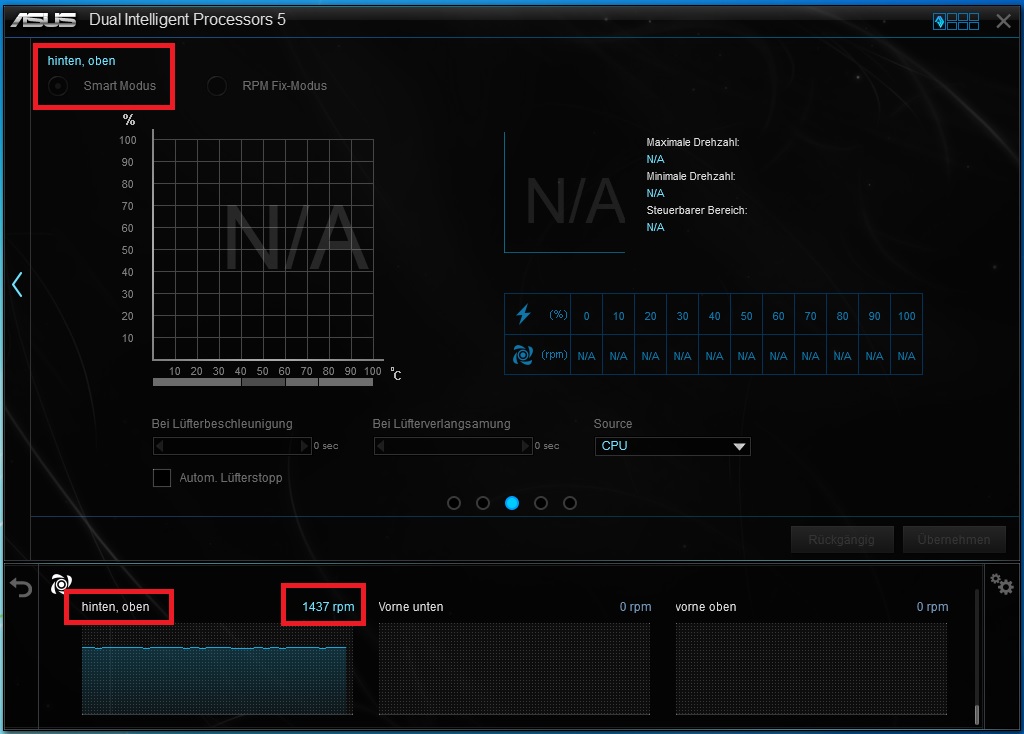The height and width of the screenshot is (734, 1024).
Task: Click the vorne oben label
Action: [705, 607]
